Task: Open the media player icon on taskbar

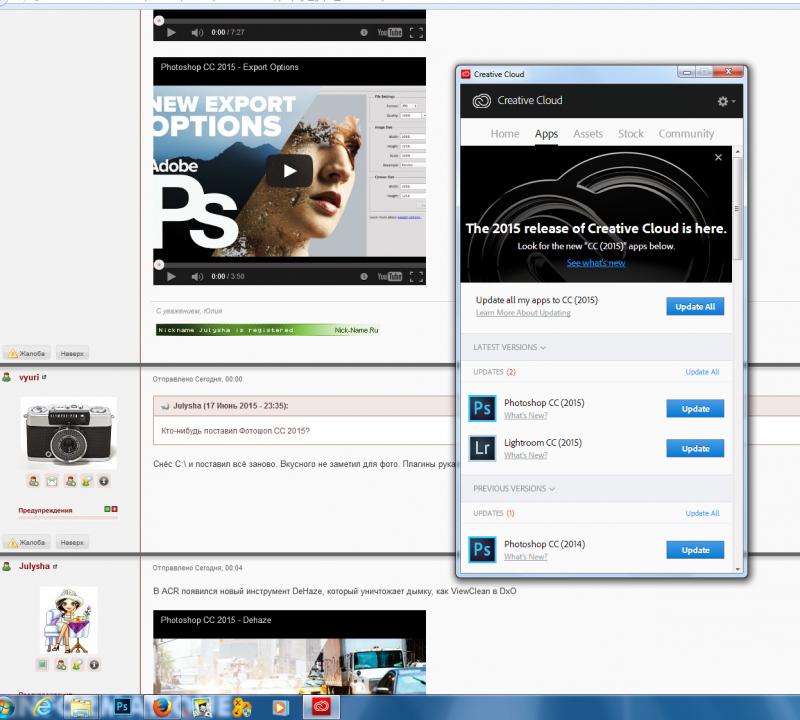Action: coord(280,707)
